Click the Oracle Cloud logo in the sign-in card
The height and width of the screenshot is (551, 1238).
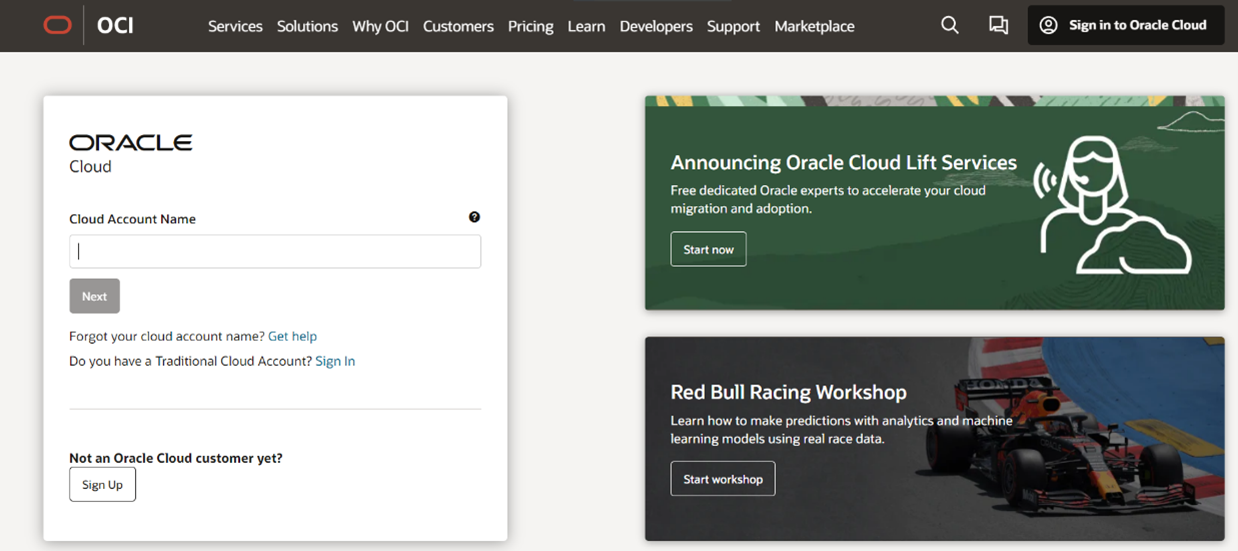pyautogui.click(x=130, y=153)
